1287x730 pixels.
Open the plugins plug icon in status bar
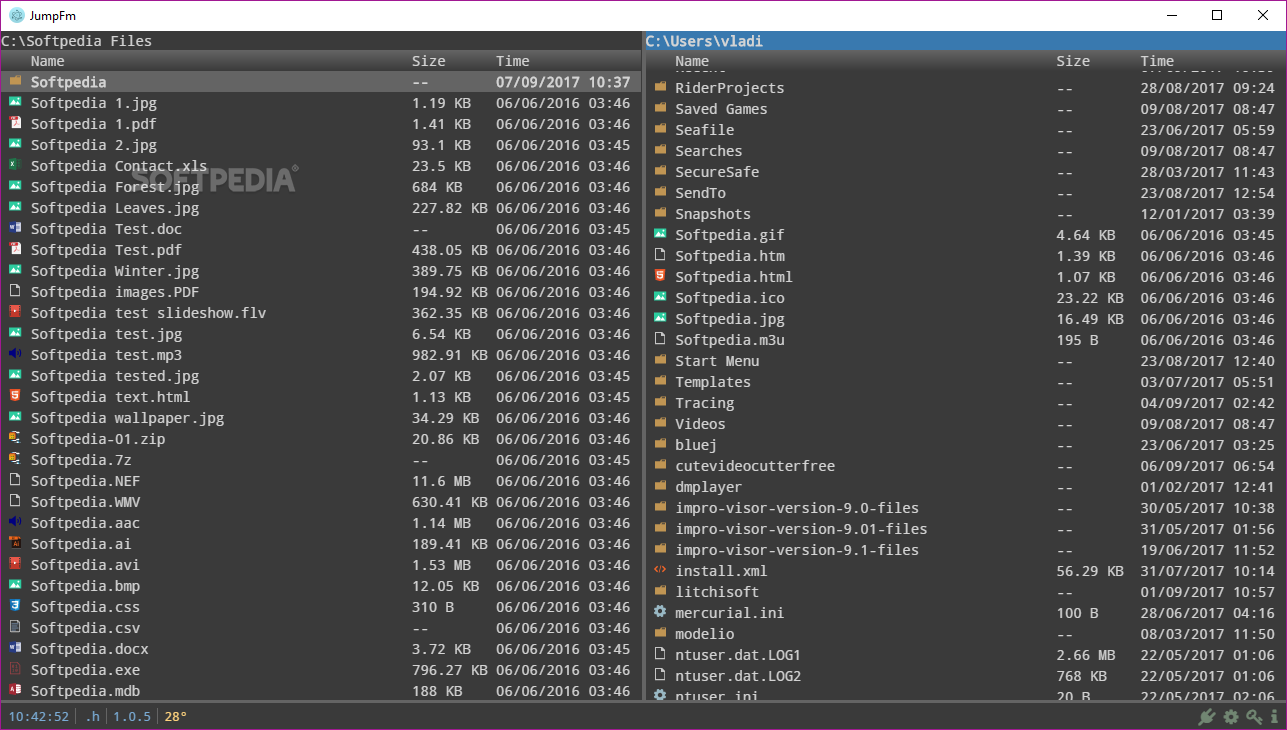pyautogui.click(x=1207, y=716)
